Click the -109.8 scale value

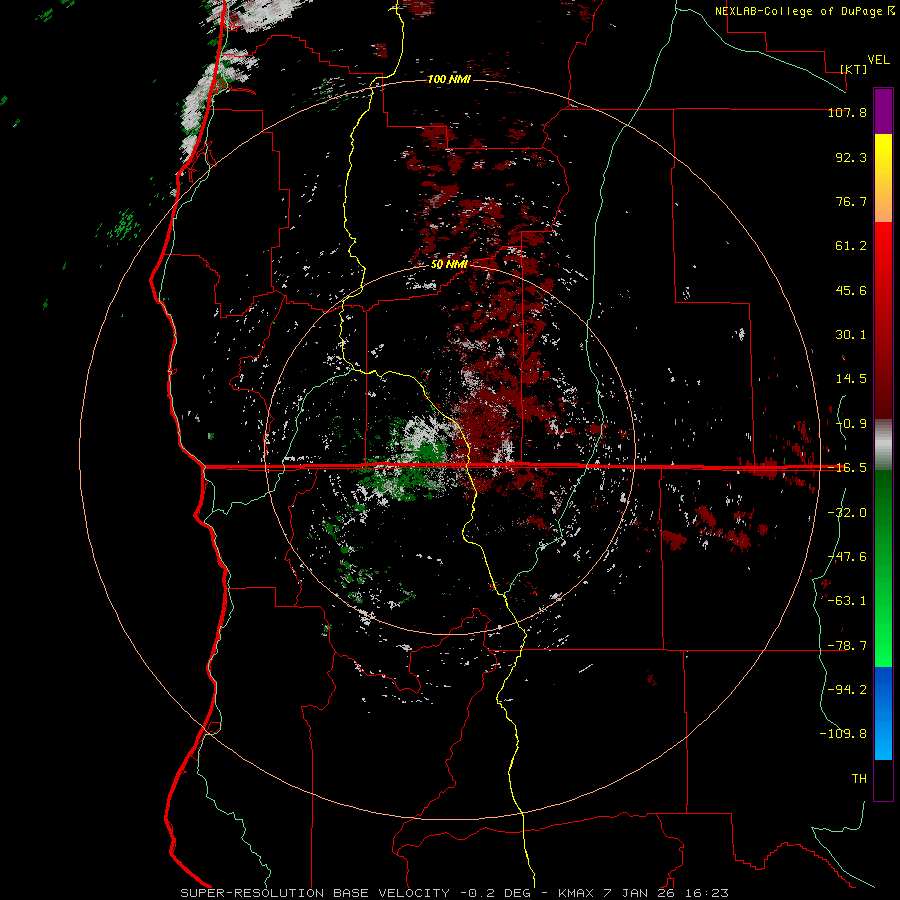pos(843,734)
